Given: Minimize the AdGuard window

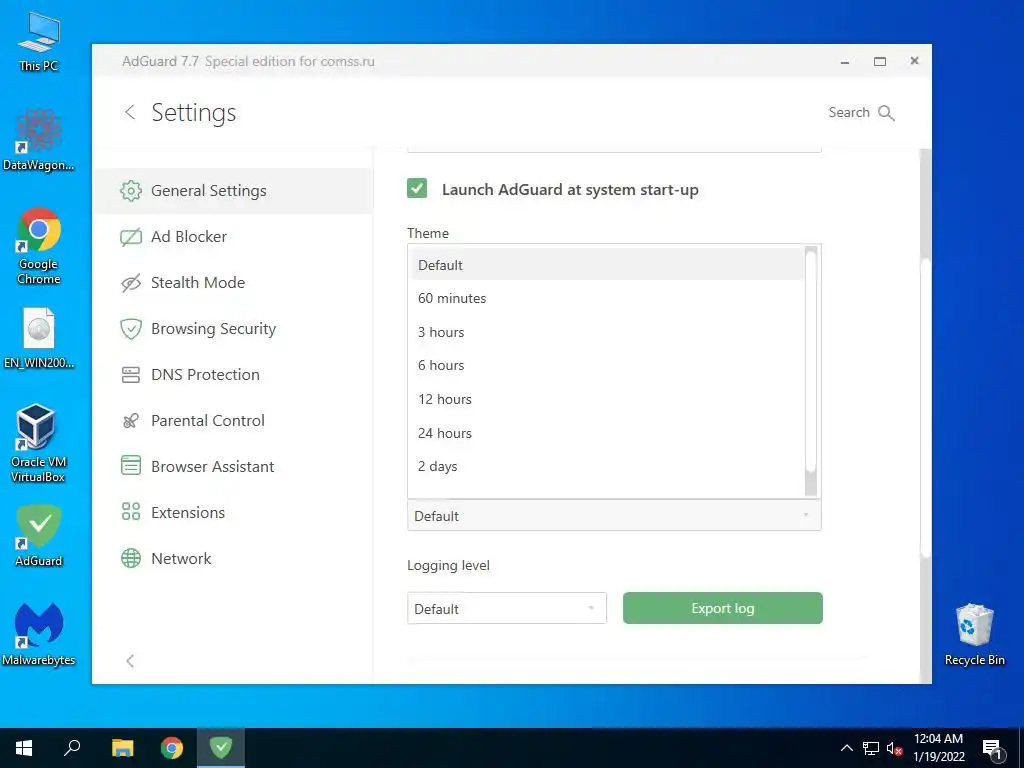Looking at the screenshot, I should pos(844,61).
